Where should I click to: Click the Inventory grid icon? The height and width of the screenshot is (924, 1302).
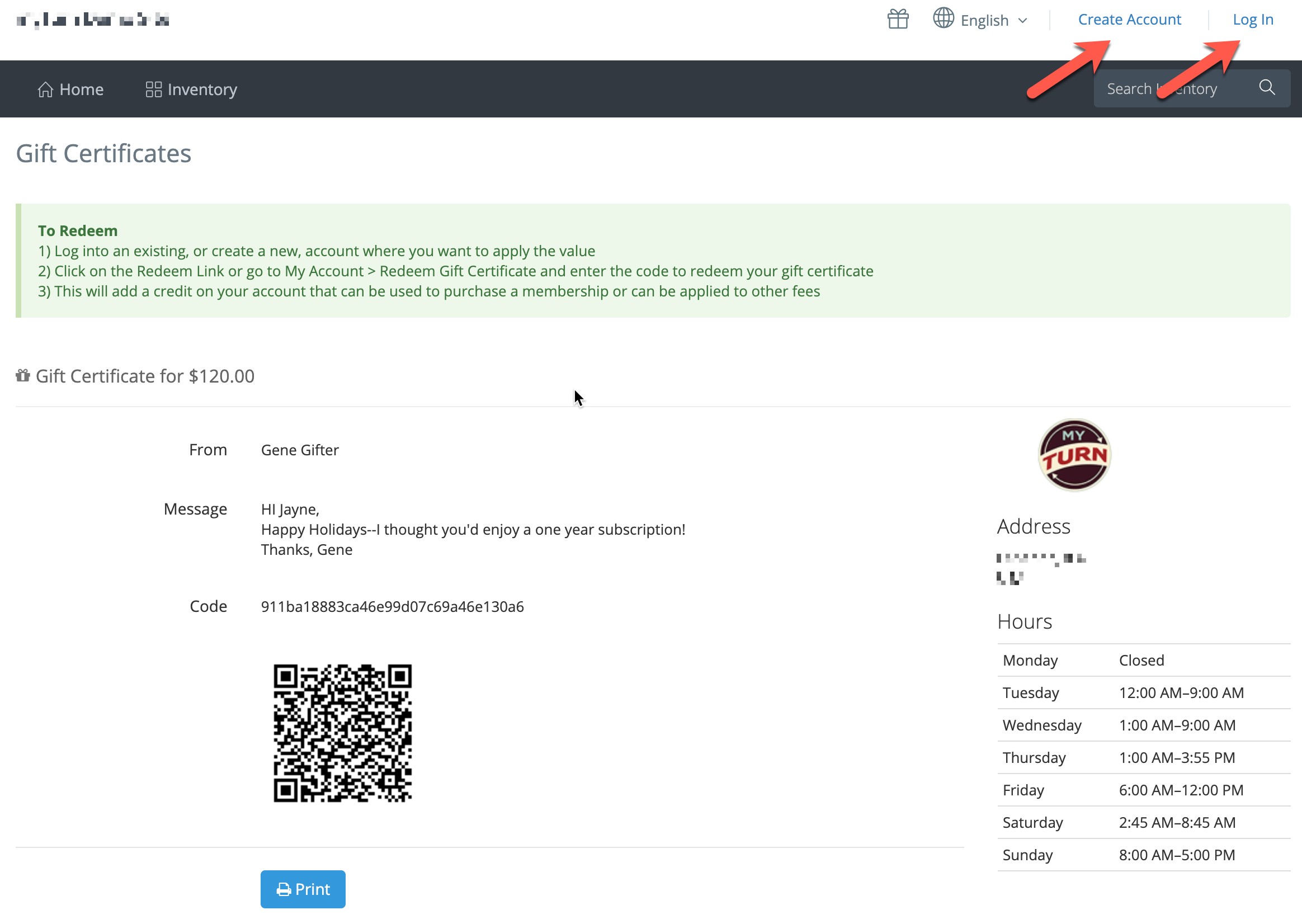(154, 89)
